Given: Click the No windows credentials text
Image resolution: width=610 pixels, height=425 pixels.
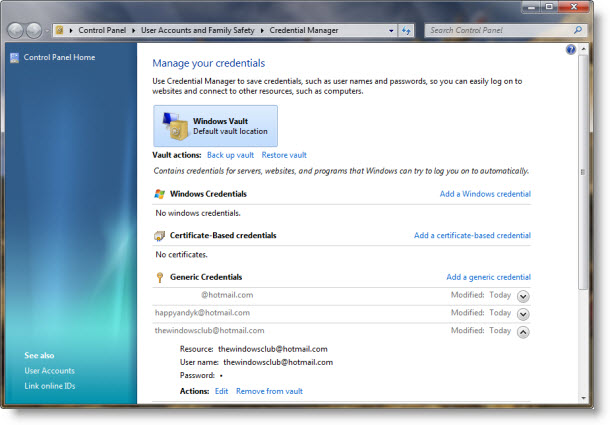Looking at the screenshot, I should [x=198, y=213].
